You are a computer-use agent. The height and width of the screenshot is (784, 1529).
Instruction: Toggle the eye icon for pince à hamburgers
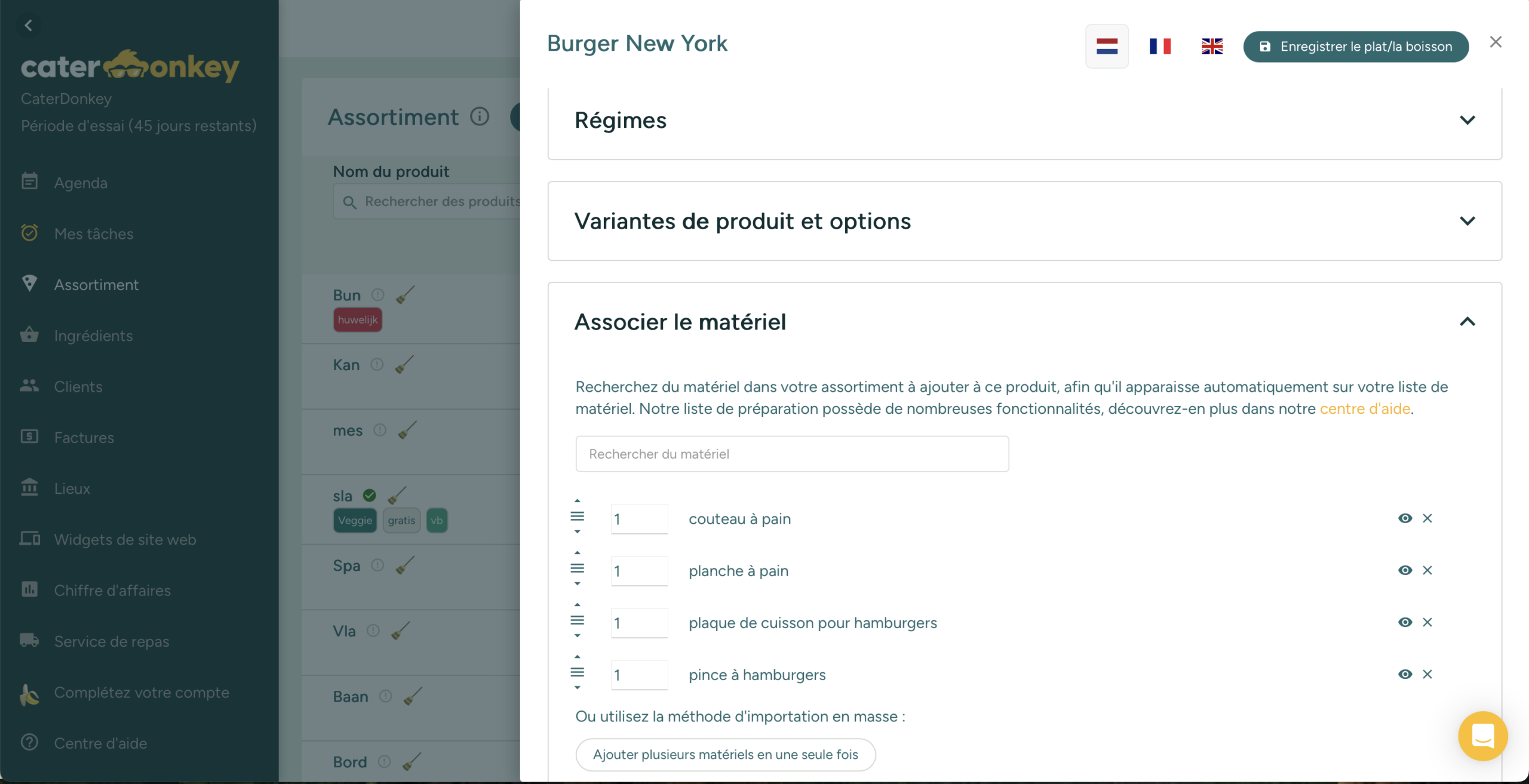pyautogui.click(x=1404, y=674)
